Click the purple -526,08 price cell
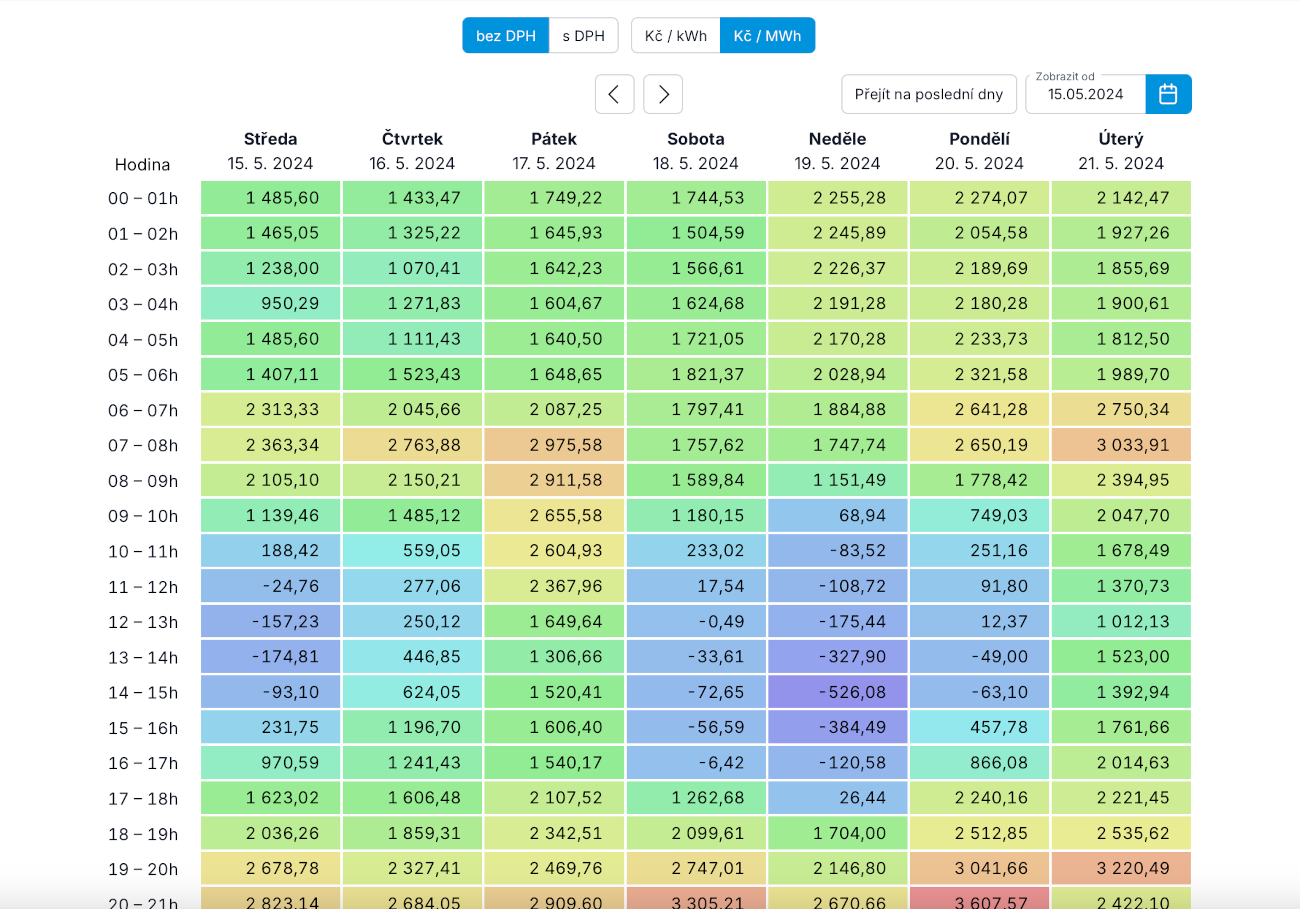The width and height of the screenshot is (1300, 909). pyautogui.click(x=837, y=692)
